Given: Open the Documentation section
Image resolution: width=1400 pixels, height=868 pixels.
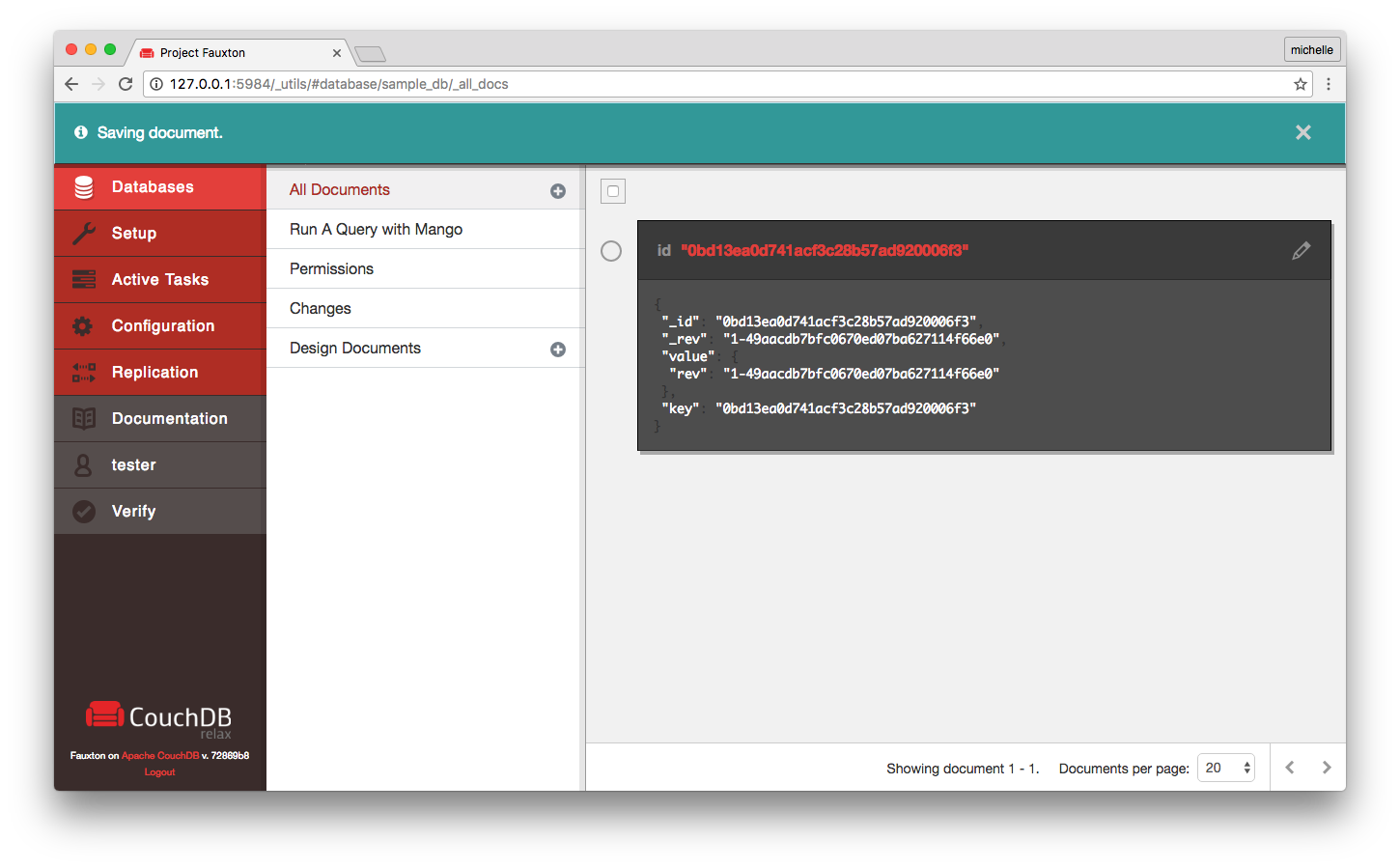Looking at the screenshot, I should tap(160, 419).
